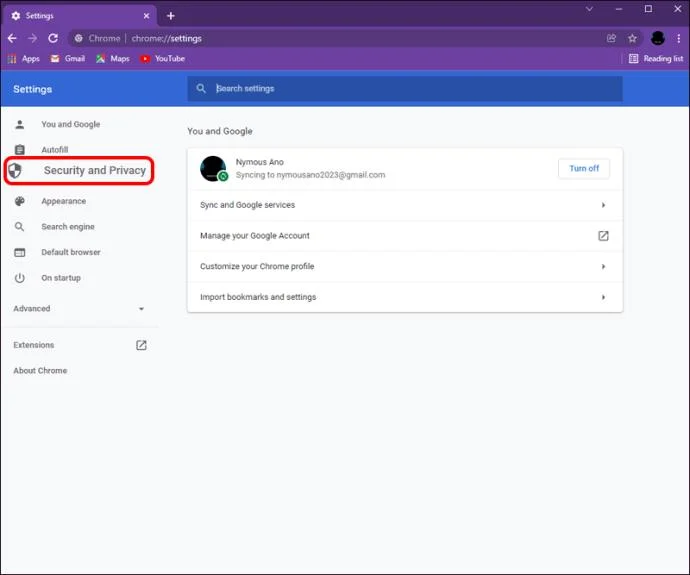
Task: Expand Customize your Chrome profile
Action: click(405, 267)
